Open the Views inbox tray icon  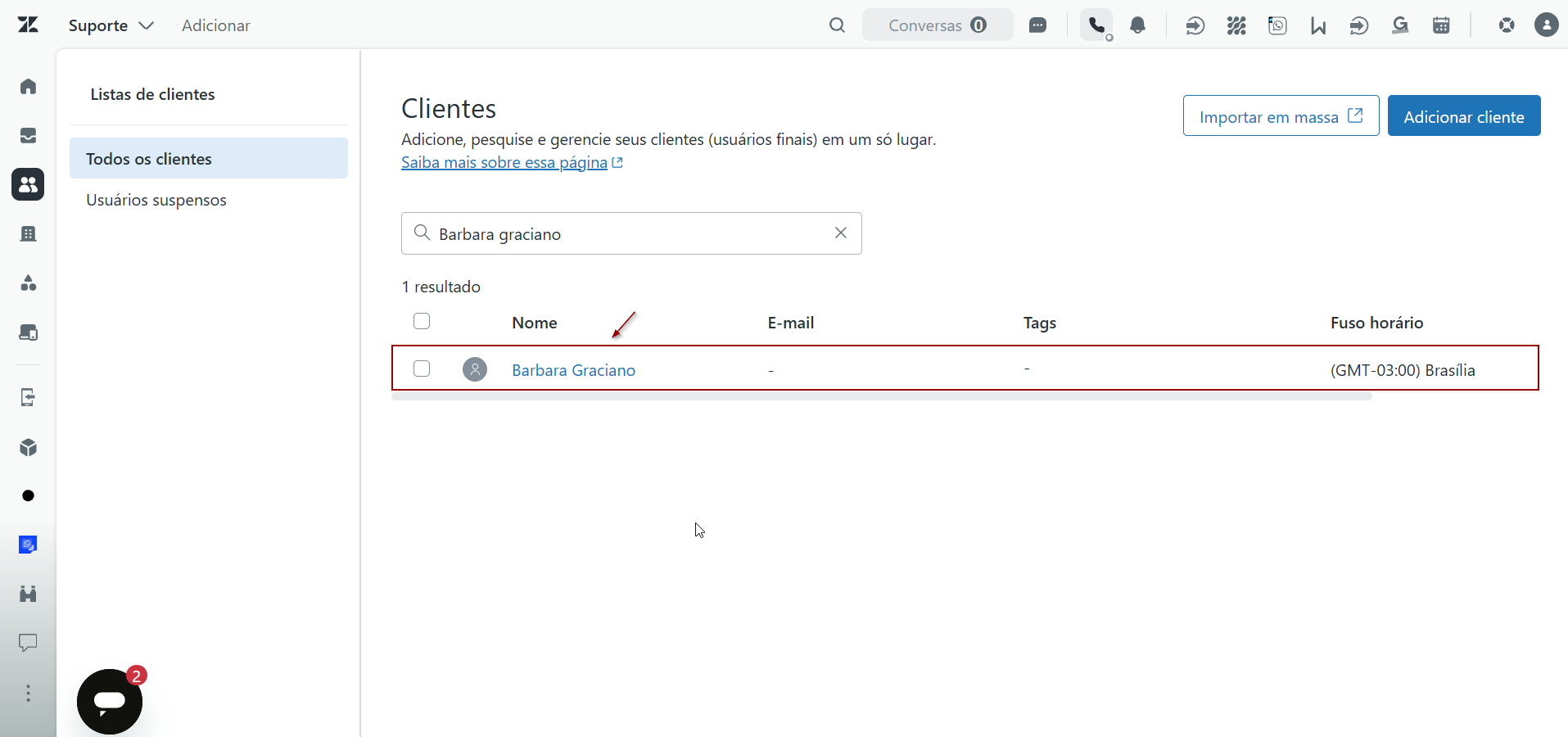[29, 135]
